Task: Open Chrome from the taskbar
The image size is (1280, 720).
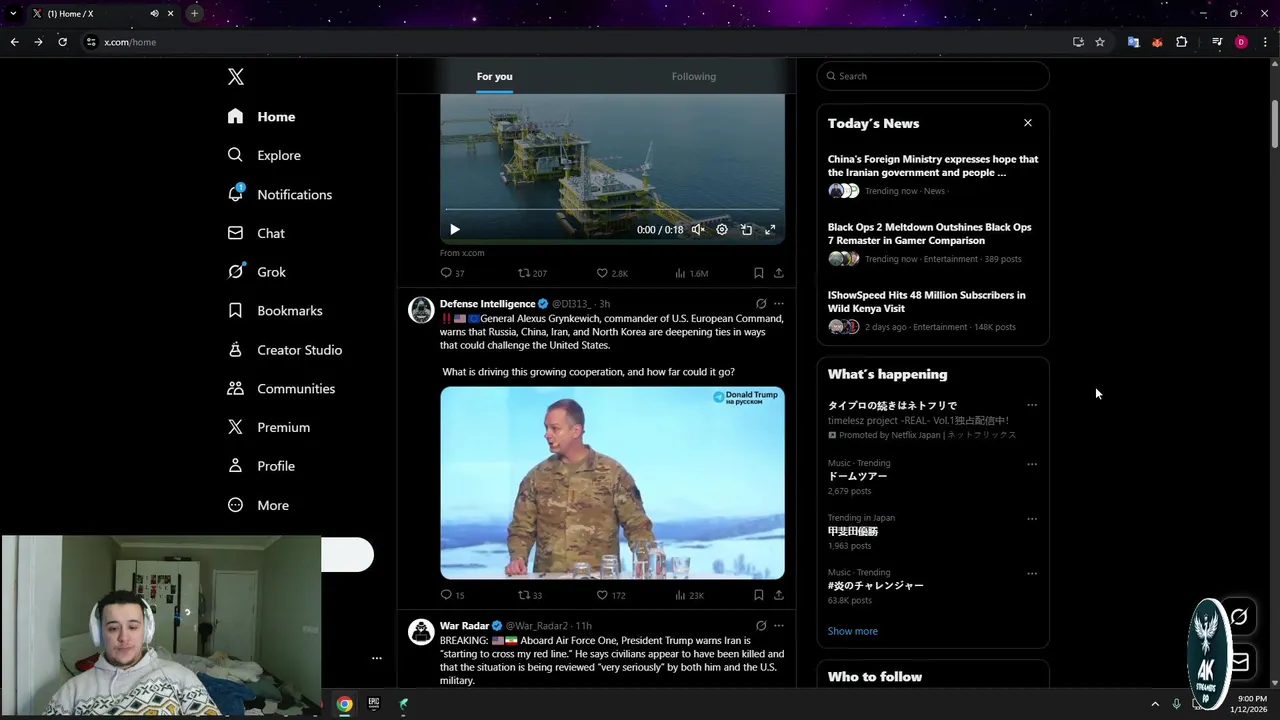Action: 344,704
